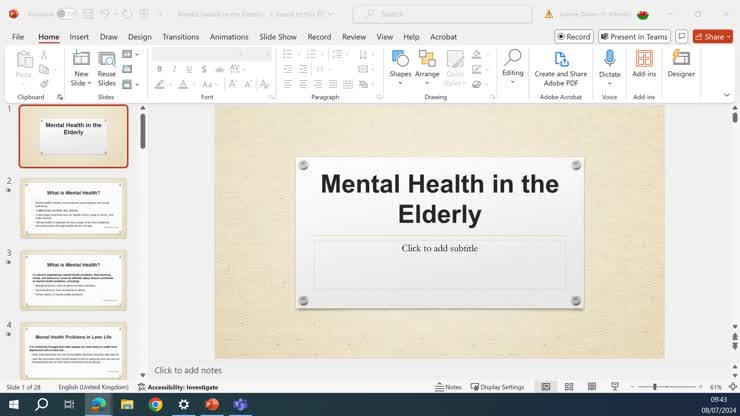740x416 pixels.
Task: Collapse the ribbon with chevron
Action: point(727,95)
